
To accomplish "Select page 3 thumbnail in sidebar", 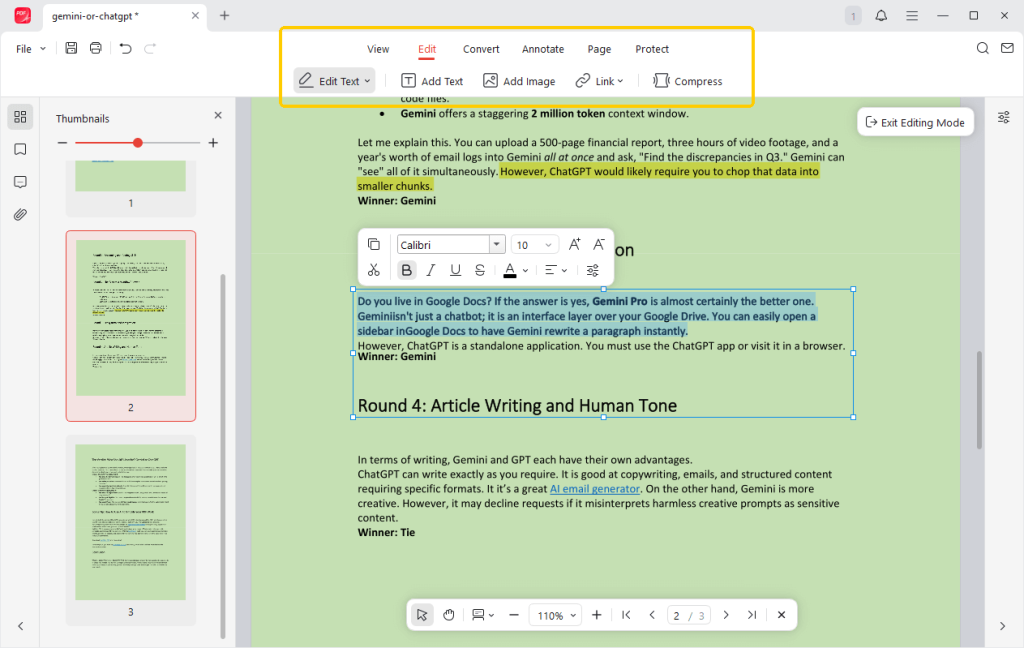I will point(130,521).
